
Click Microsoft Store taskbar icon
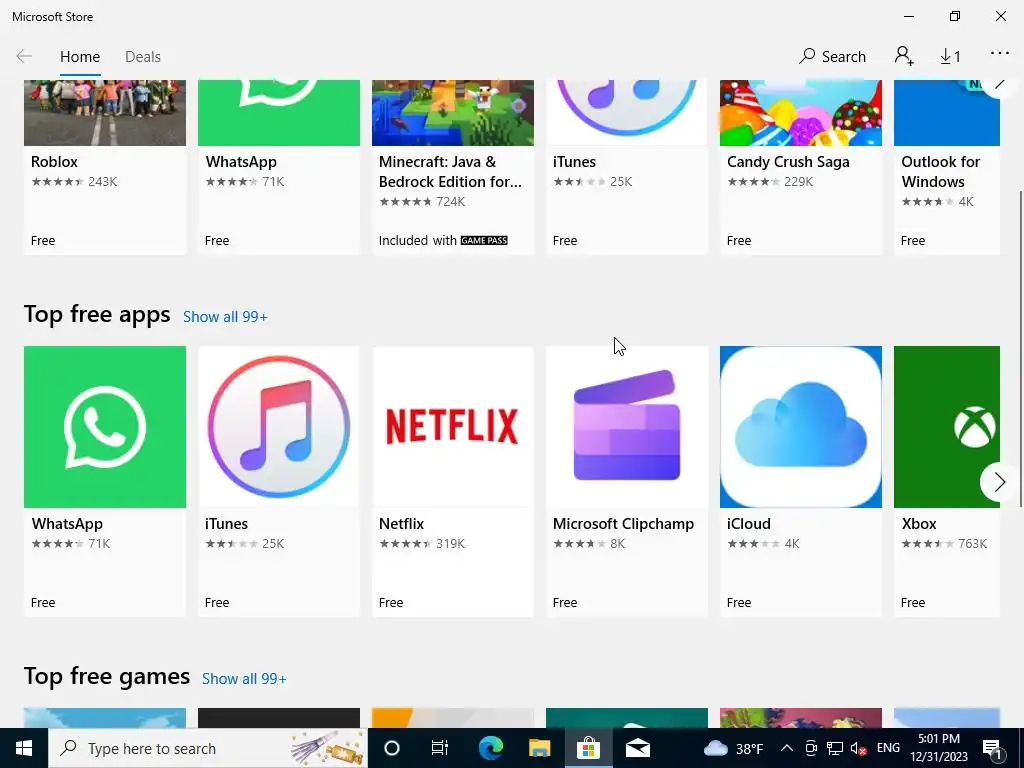[x=588, y=748]
